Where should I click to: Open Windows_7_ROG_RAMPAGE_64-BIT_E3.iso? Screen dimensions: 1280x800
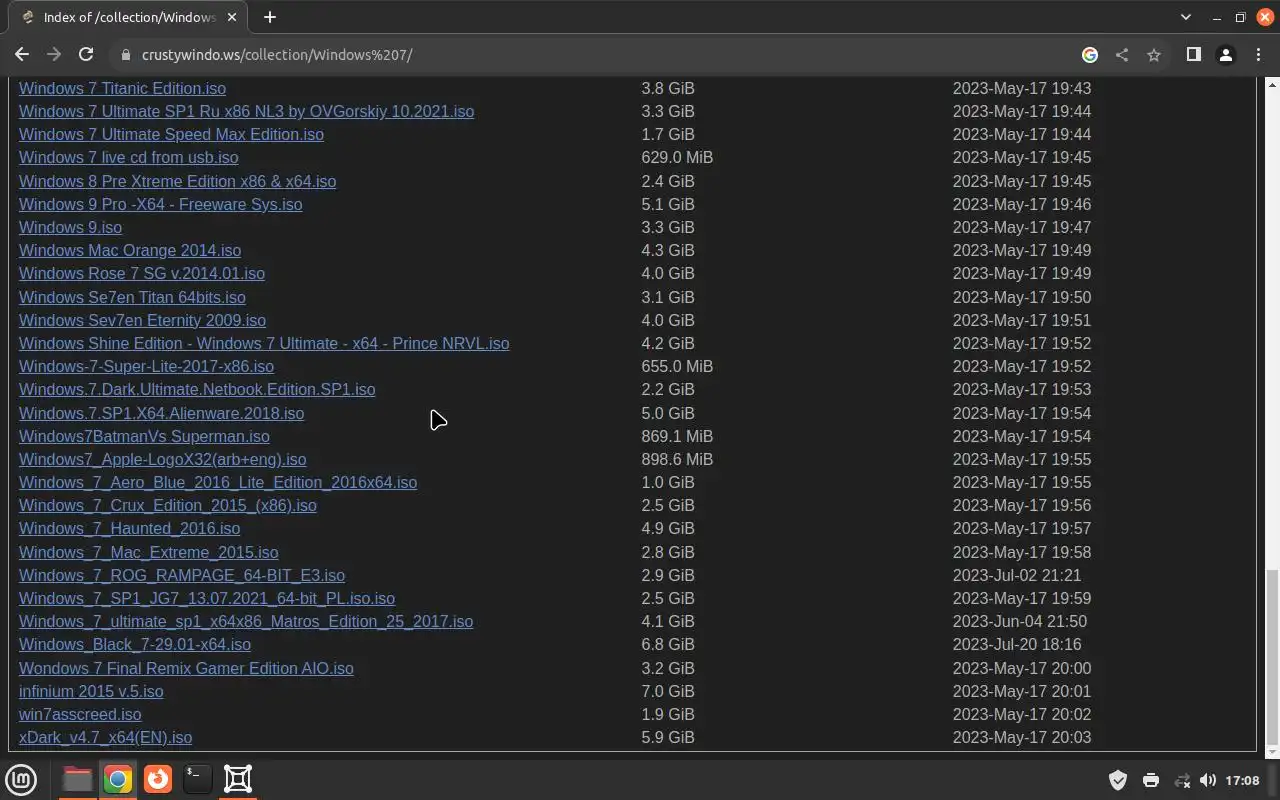(182, 575)
